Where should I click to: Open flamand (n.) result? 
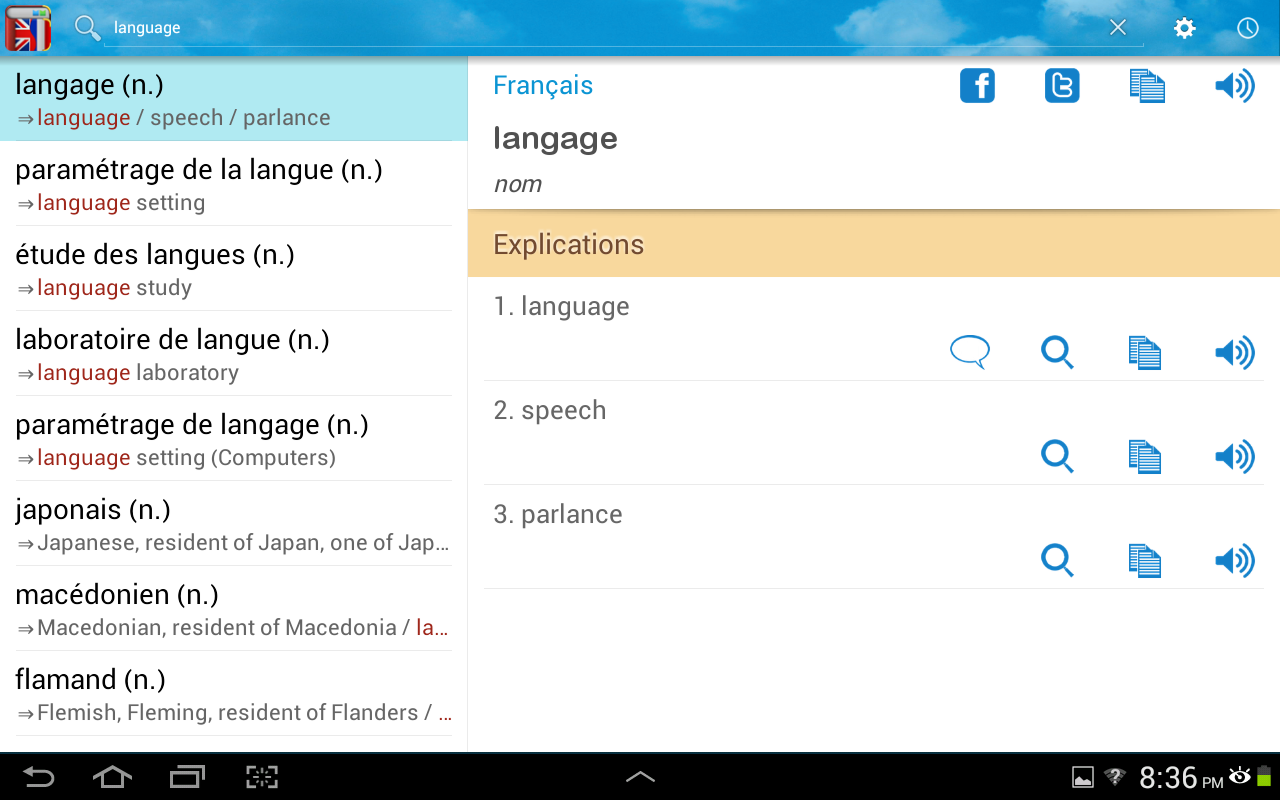click(x=234, y=694)
